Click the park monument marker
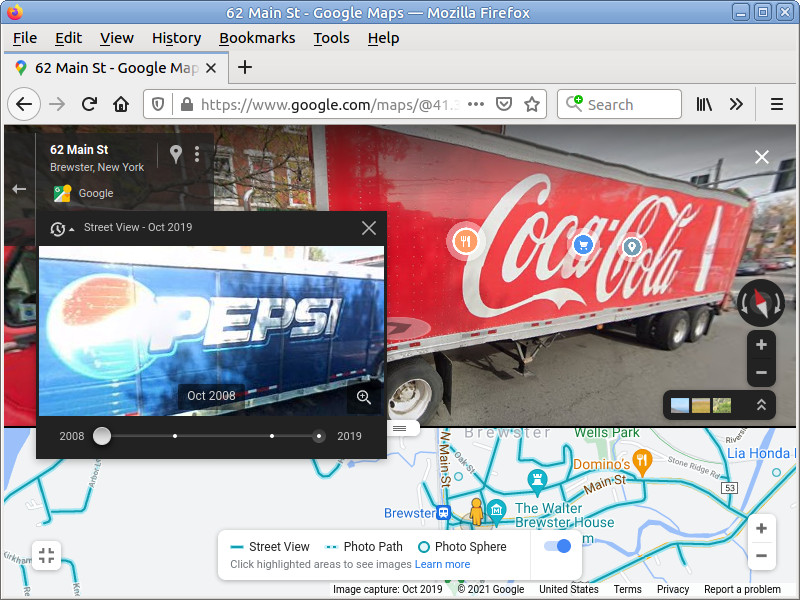This screenshot has height=600, width=800. 537,481
